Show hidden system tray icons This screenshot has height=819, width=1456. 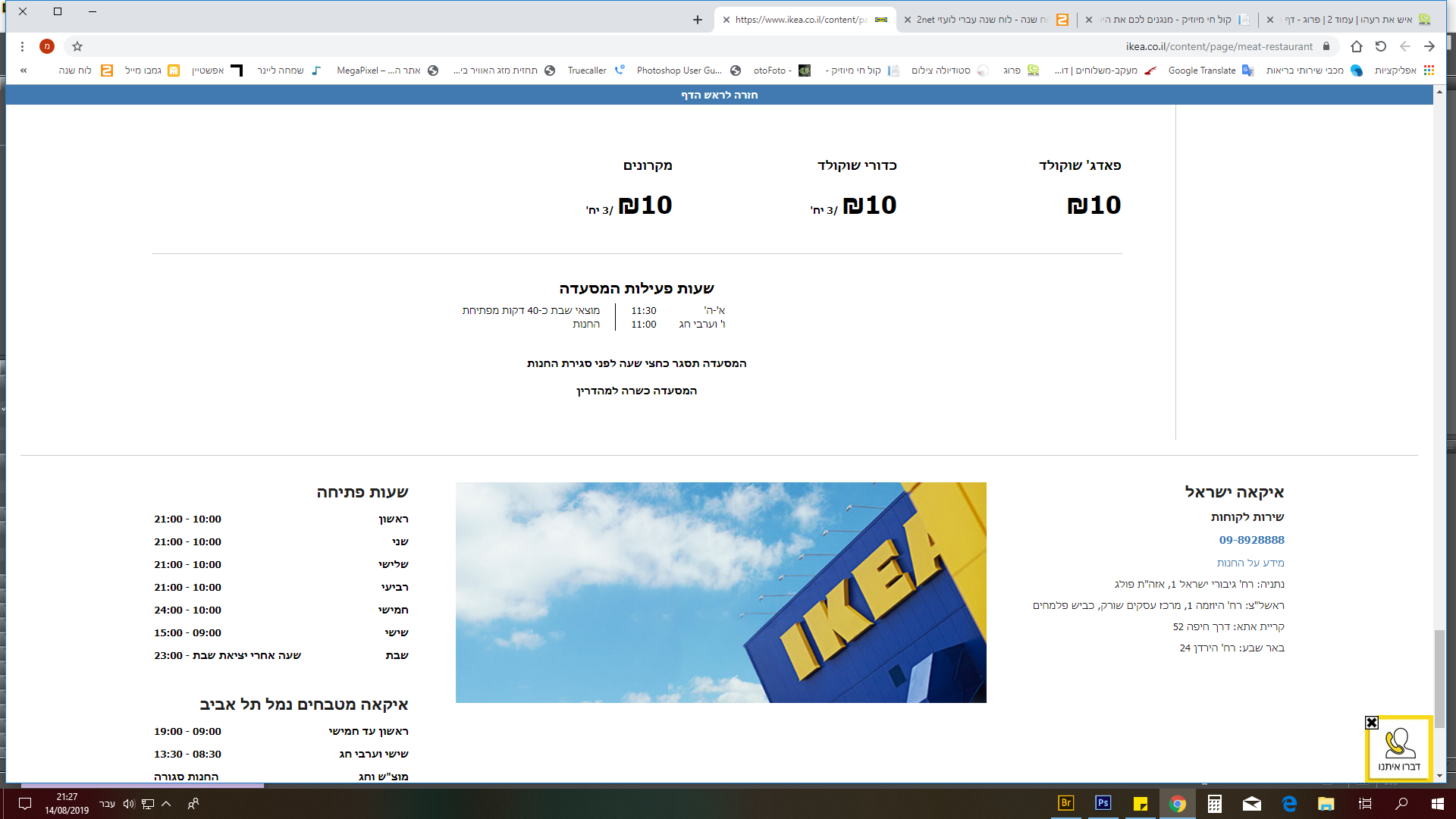point(167,804)
